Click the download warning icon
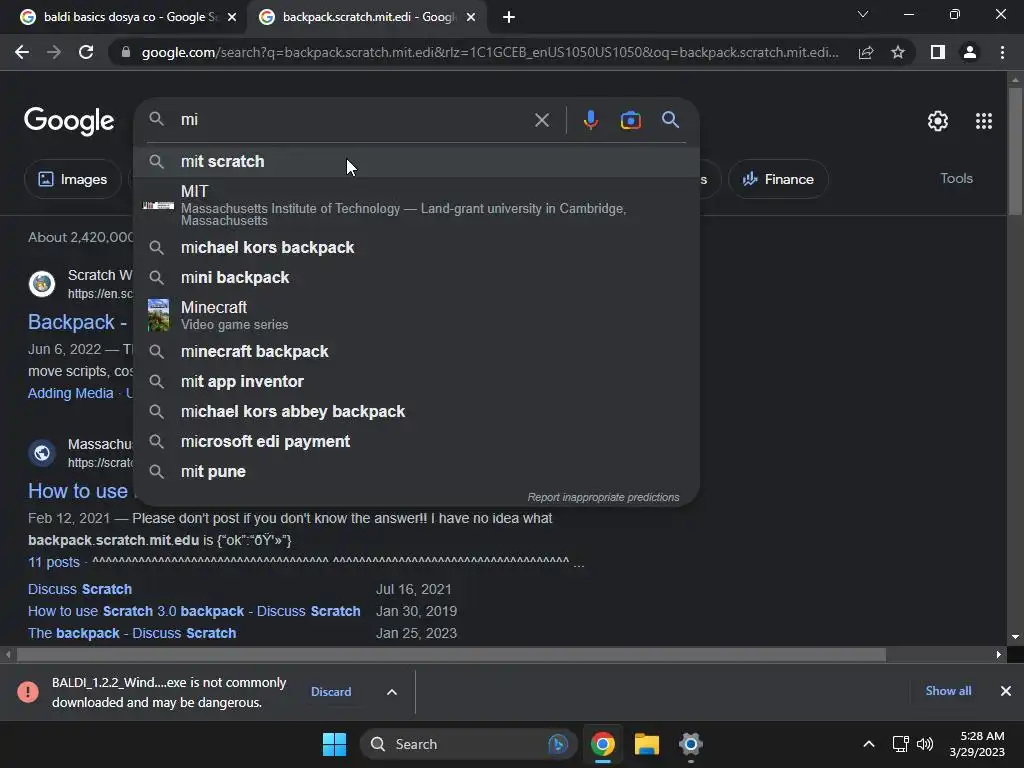 28,692
